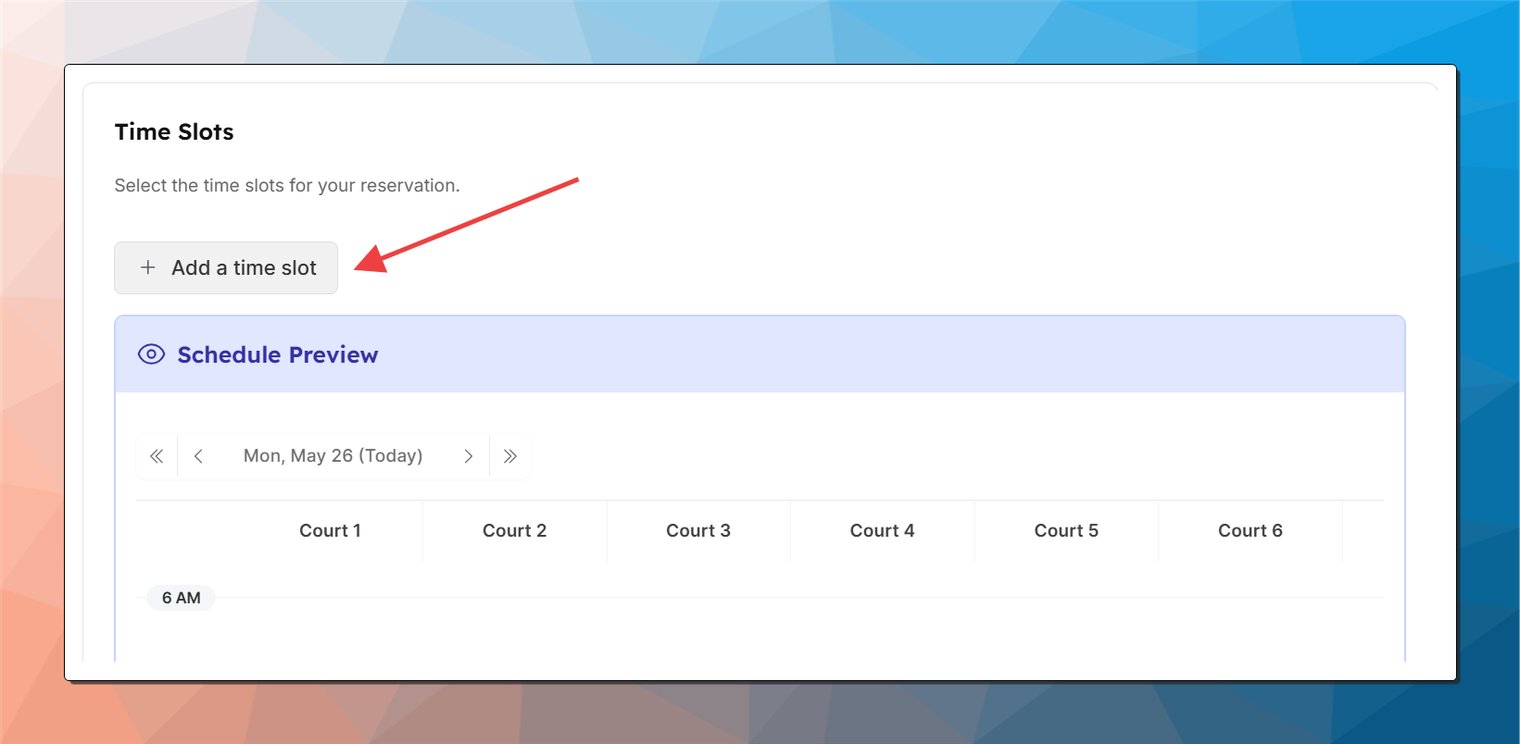Click the plus icon on Add a time slot
Viewport: 1520px width, 744px height.
148,268
